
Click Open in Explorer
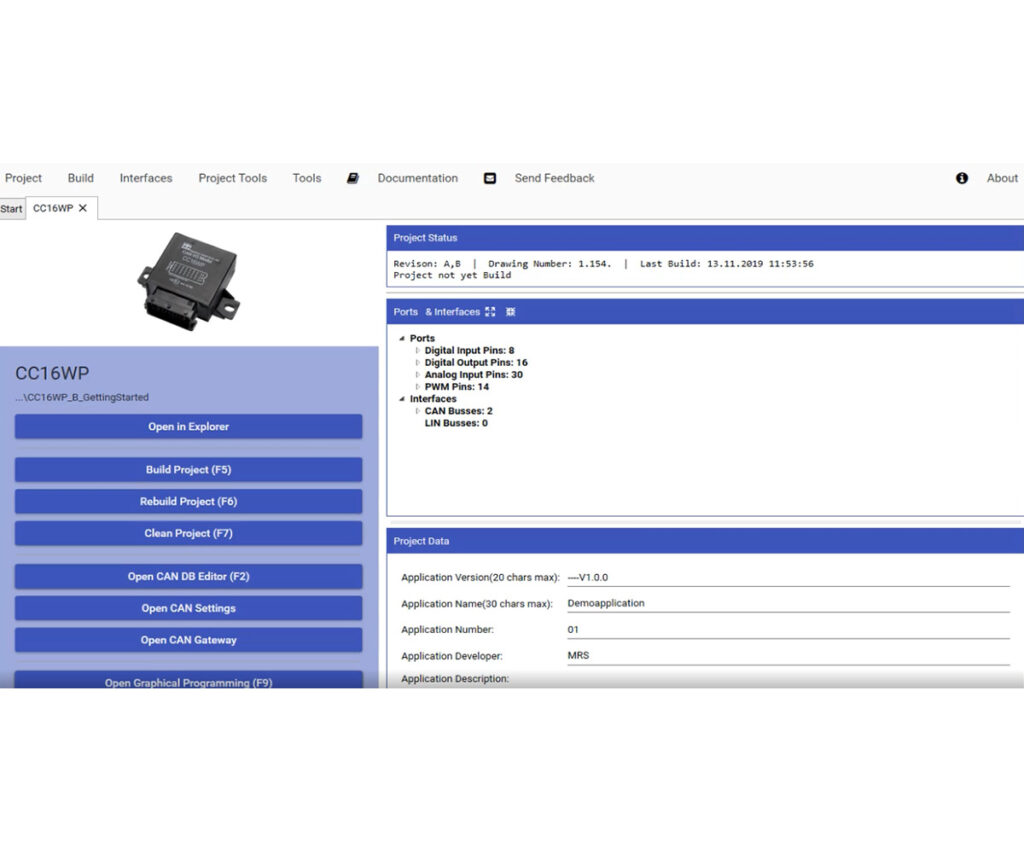[x=188, y=426]
